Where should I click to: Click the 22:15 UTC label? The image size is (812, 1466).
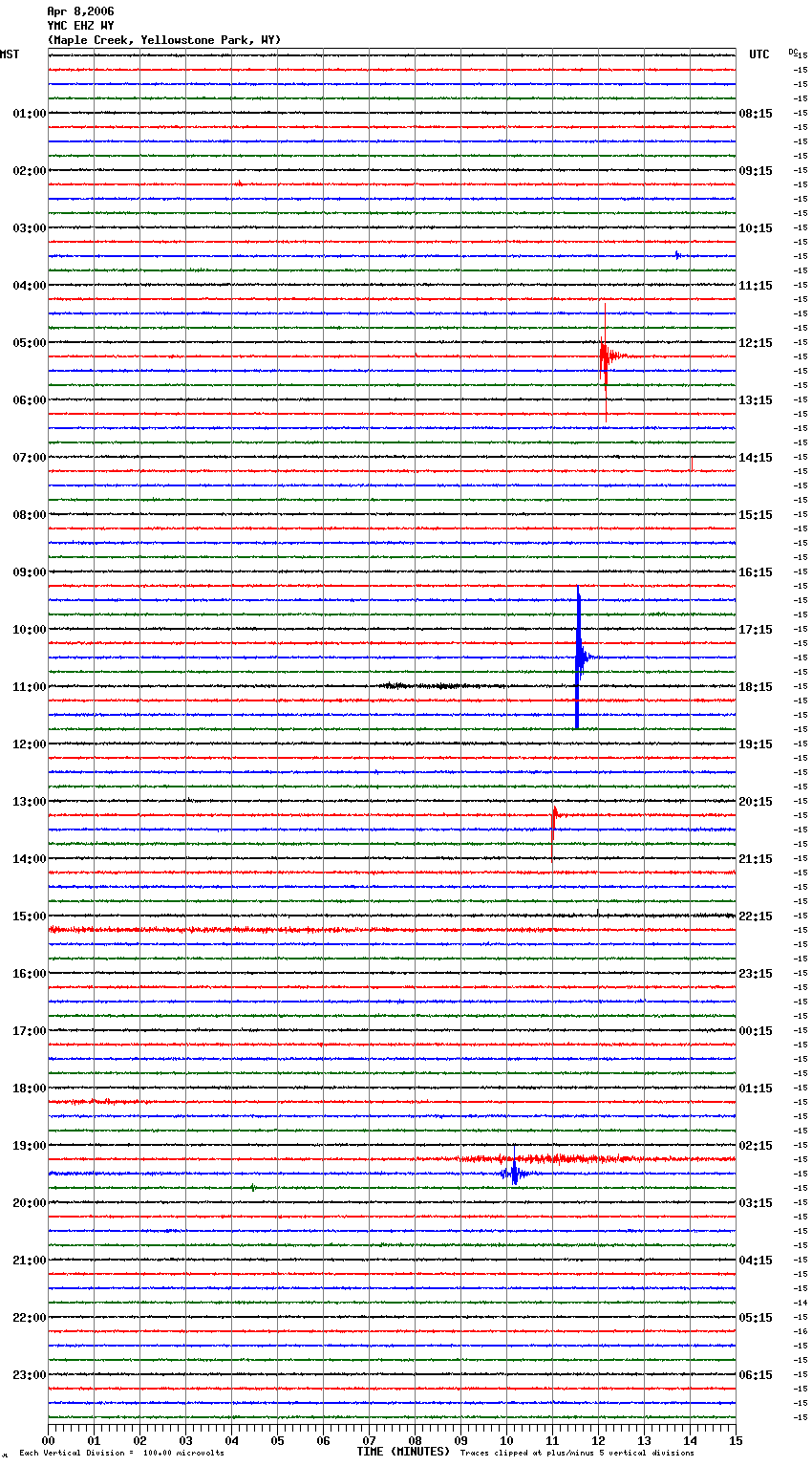point(756,916)
